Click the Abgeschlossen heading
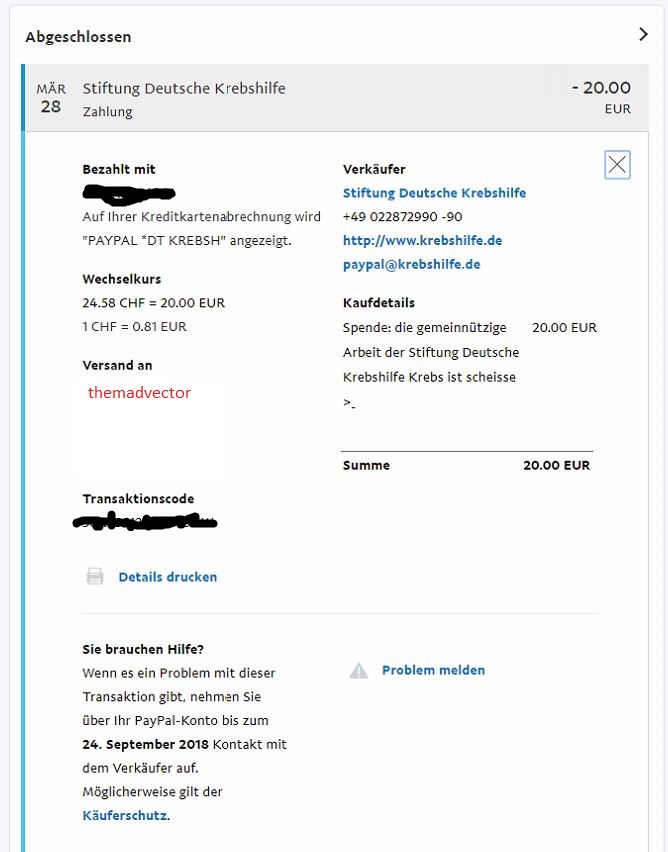This screenshot has width=668, height=852. point(78,37)
